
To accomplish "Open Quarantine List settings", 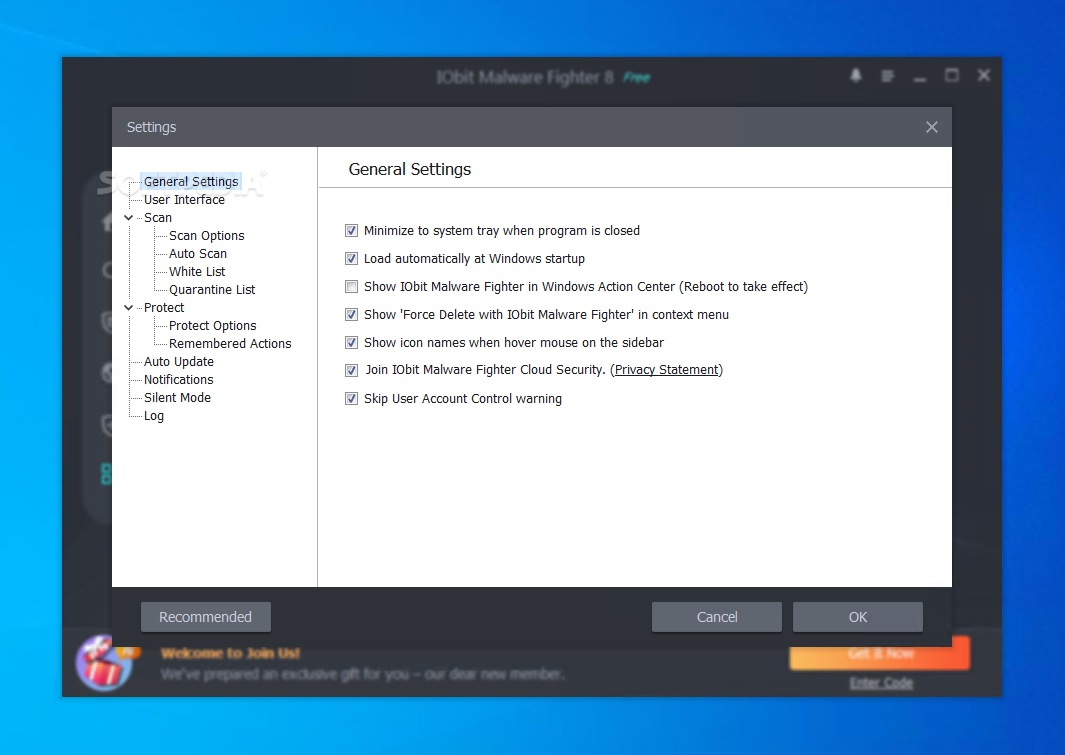I will (x=212, y=290).
